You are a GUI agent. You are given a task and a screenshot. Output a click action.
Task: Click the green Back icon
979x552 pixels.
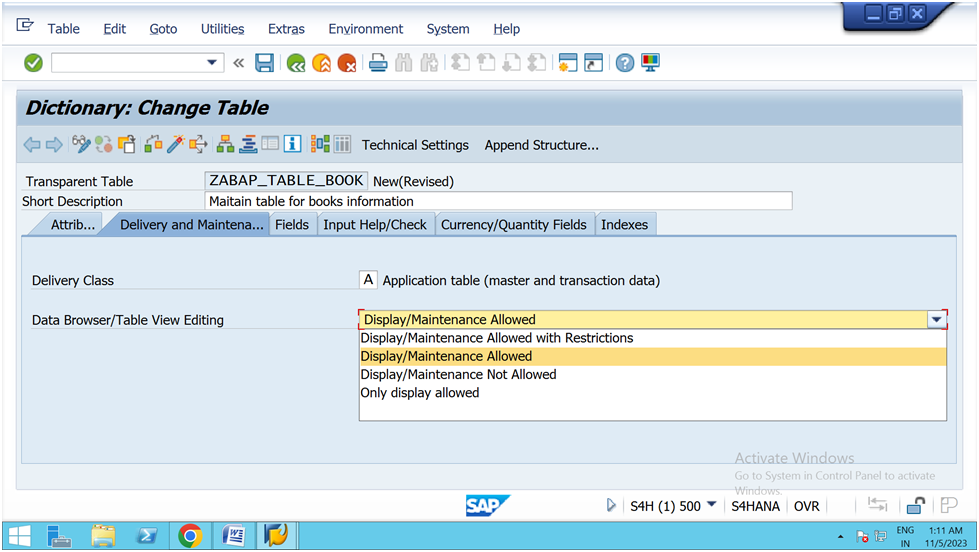(296, 62)
